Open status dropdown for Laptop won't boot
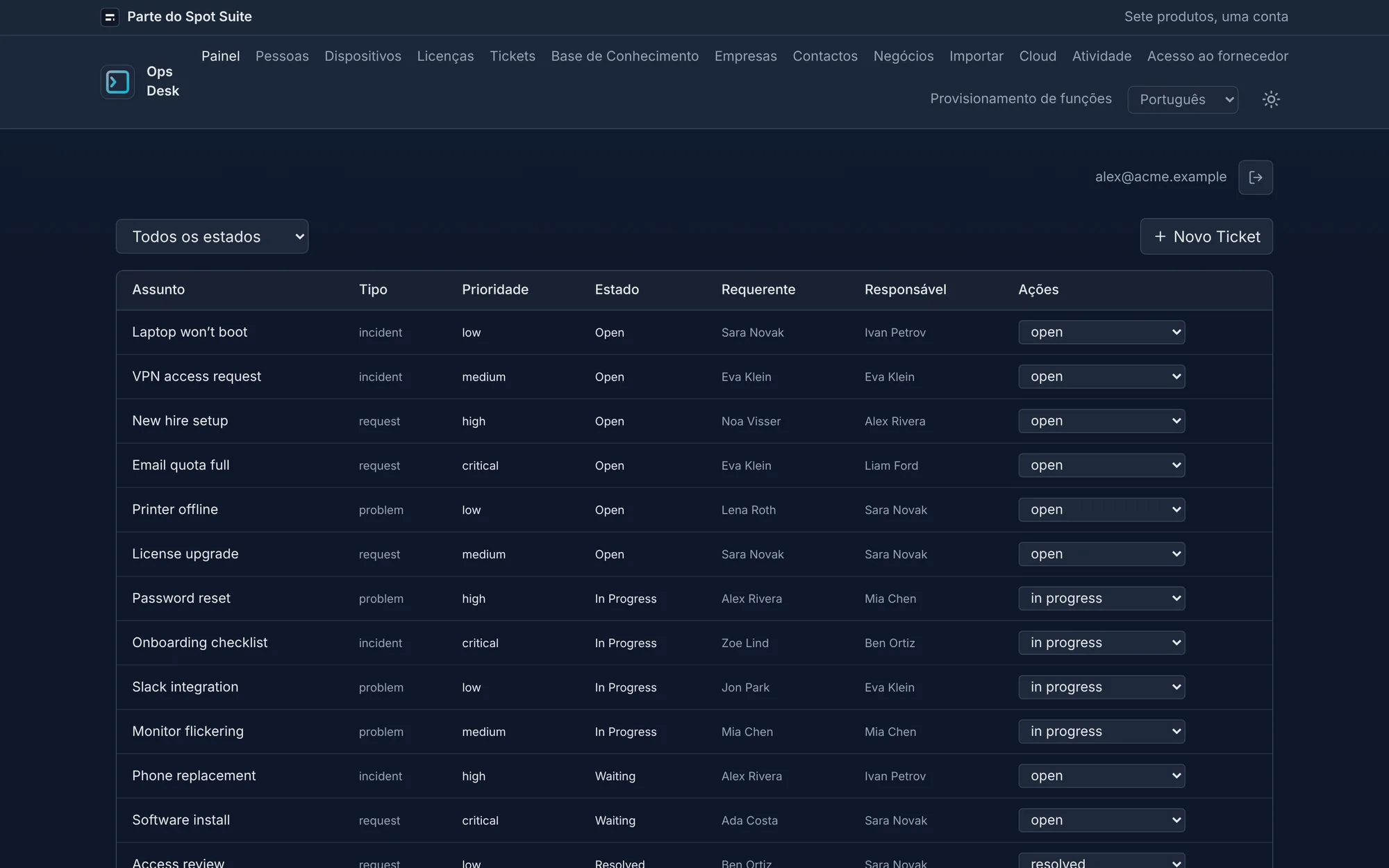Image resolution: width=1389 pixels, height=868 pixels. coord(1101,332)
